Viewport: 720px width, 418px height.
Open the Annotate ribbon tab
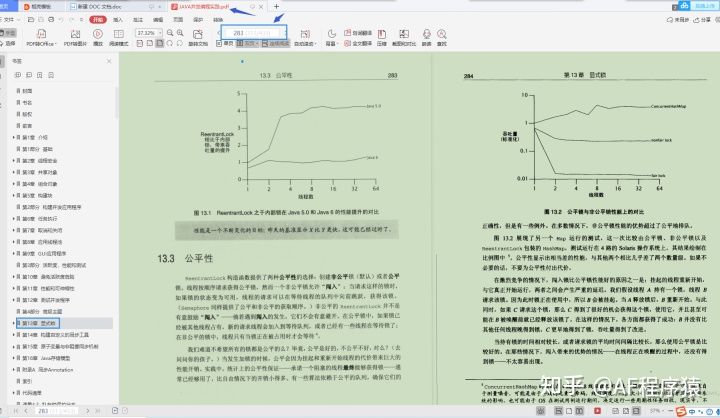(x=138, y=20)
